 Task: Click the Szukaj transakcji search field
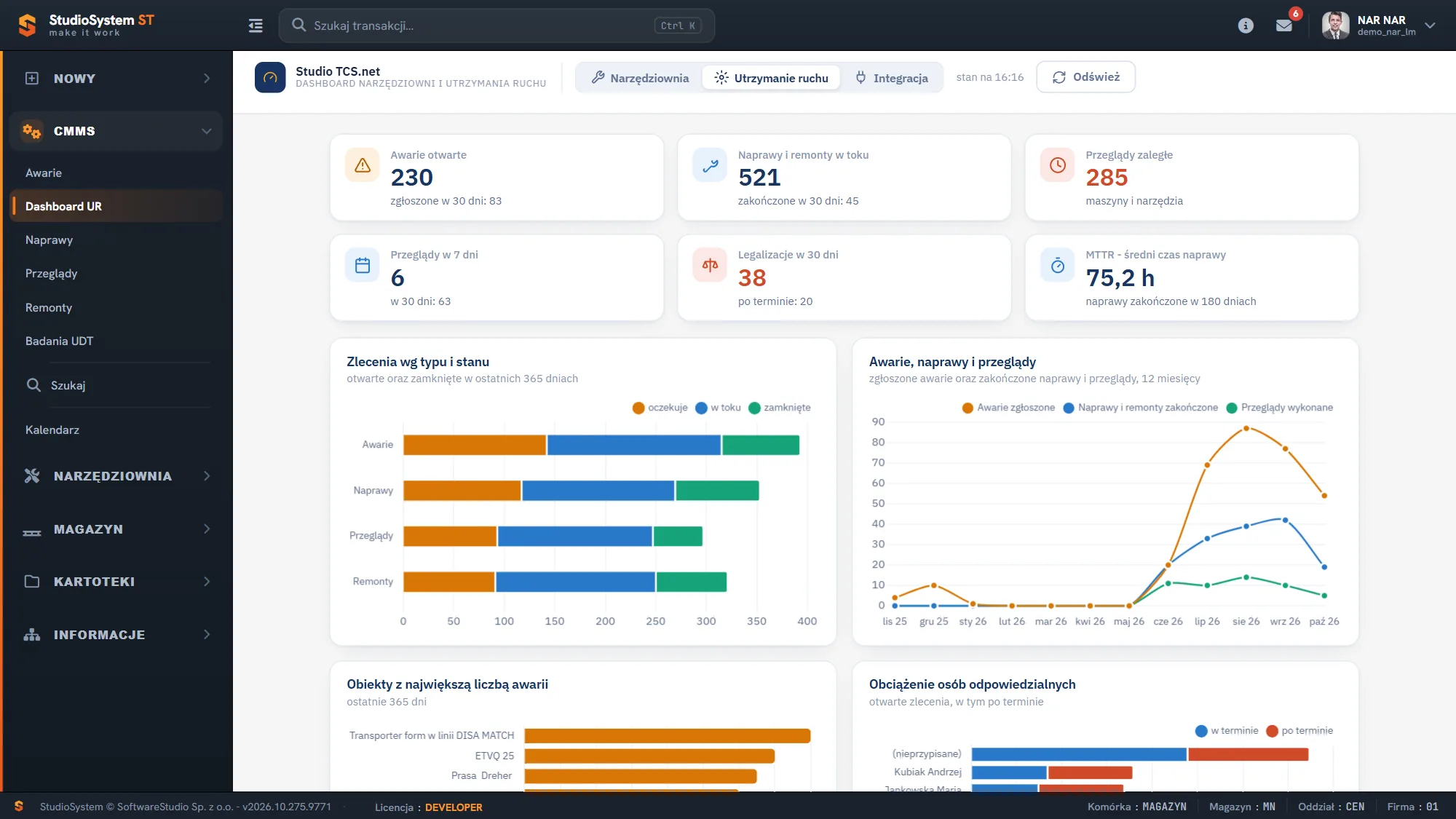(x=496, y=25)
